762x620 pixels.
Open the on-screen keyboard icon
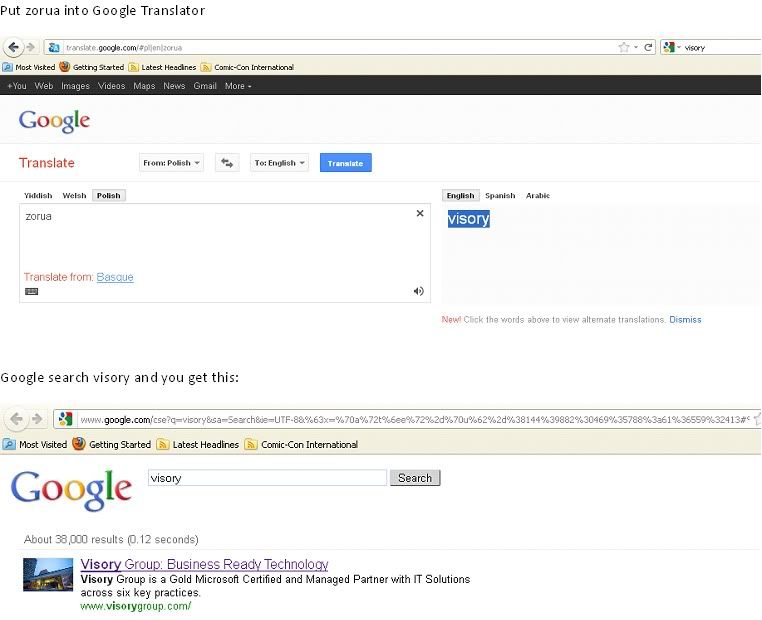(x=32, y=292)
